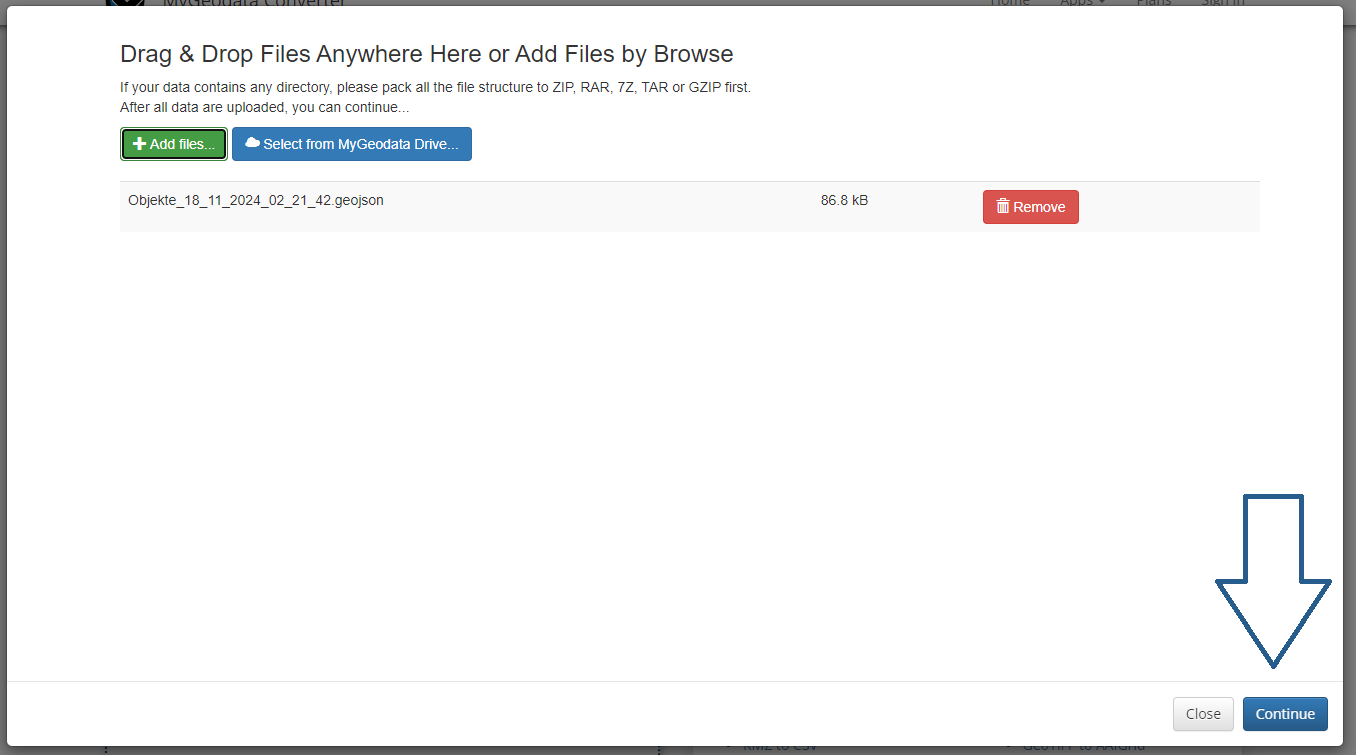
Task: Select the Objekte_18_11_2024_02_21_42.geojson file name
Action: pyautogui.click(x=256, y=200)
